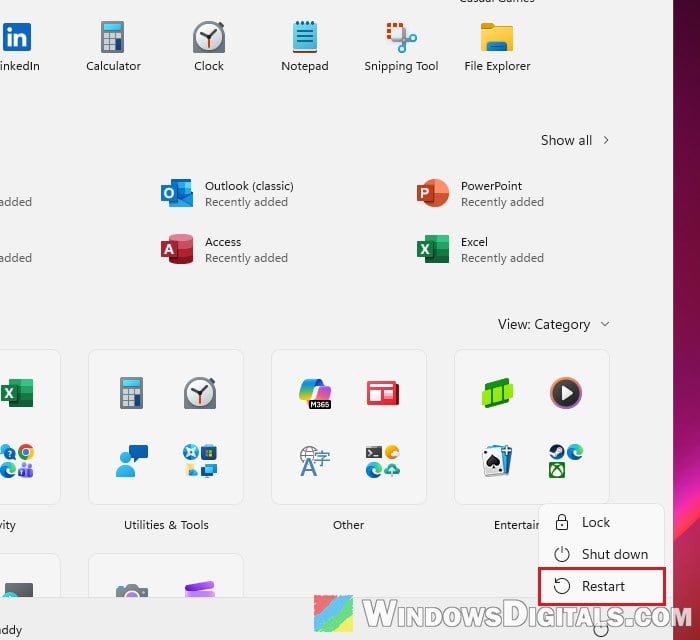Viewport: 700px width, 640px height.
Task: Launch the pinned Snipping Tool
Action: click(x=401, y=46)
